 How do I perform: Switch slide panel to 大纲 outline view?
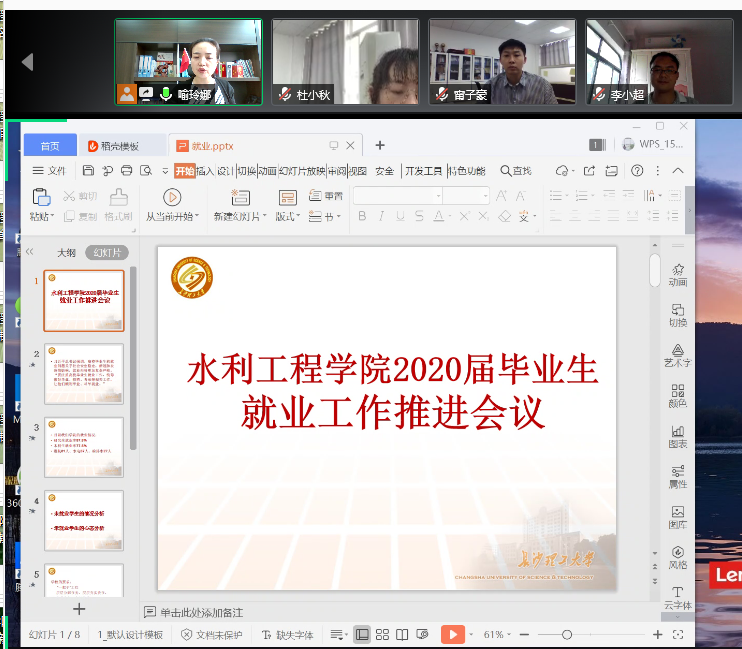66,253
